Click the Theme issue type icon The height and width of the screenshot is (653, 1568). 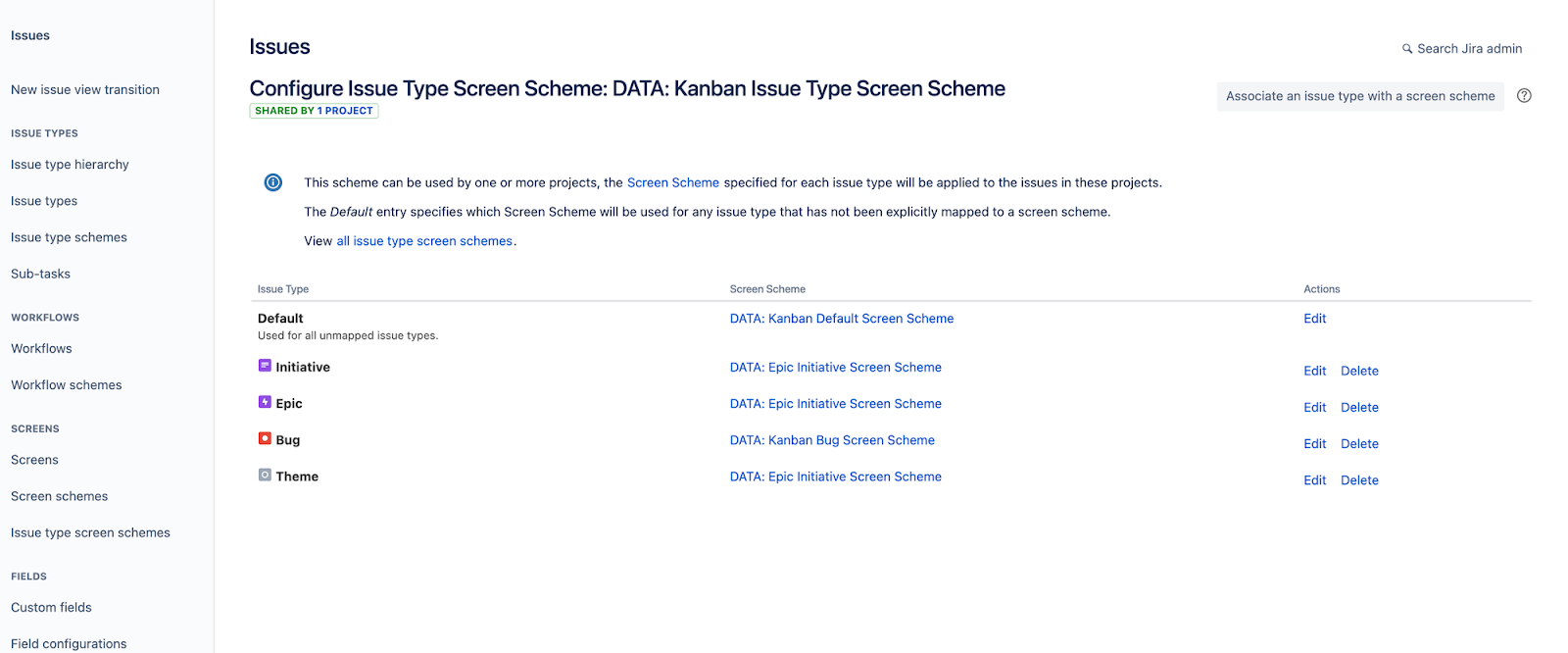coord(264,475)
